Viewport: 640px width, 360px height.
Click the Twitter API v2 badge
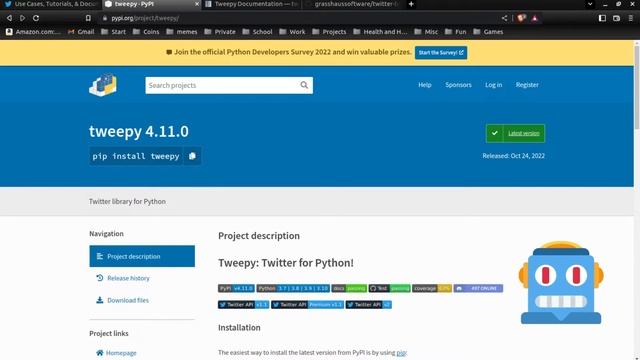369,304
